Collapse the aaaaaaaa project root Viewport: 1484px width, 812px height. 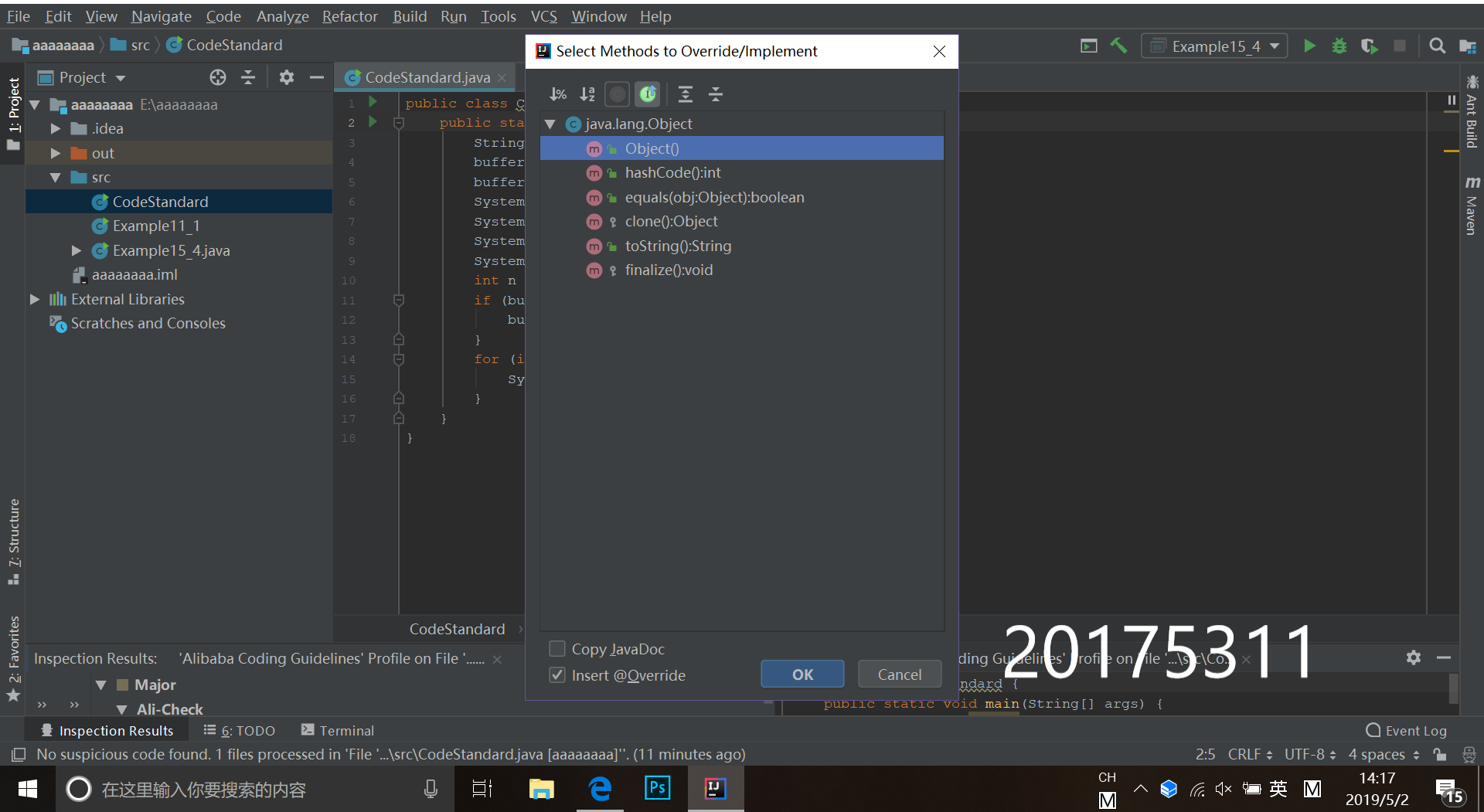pos(34,104)
